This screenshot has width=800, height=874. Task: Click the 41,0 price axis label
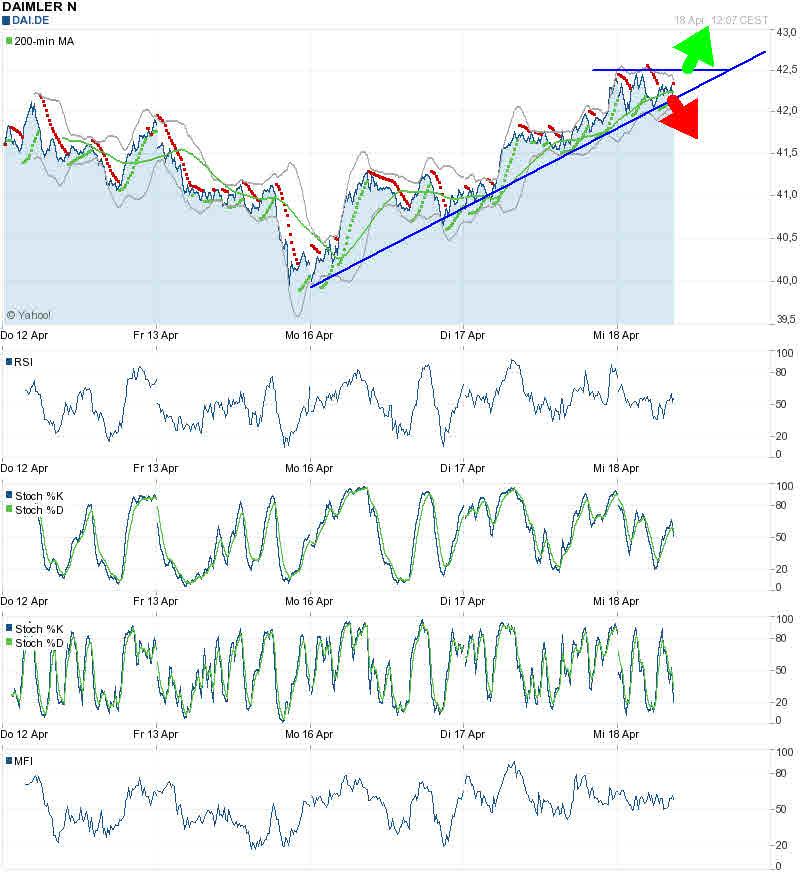click(787, 195)
